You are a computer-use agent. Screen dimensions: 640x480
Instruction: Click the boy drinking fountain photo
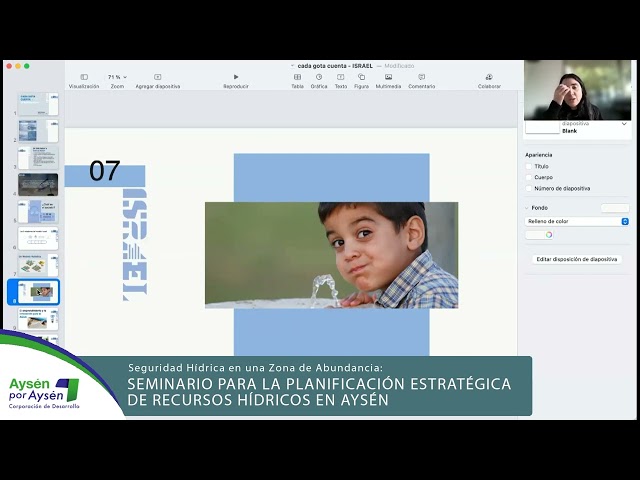331,255
